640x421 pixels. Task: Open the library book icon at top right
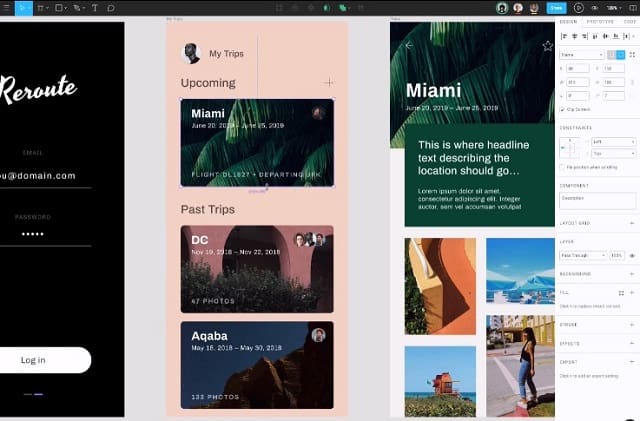coord(633,8)
